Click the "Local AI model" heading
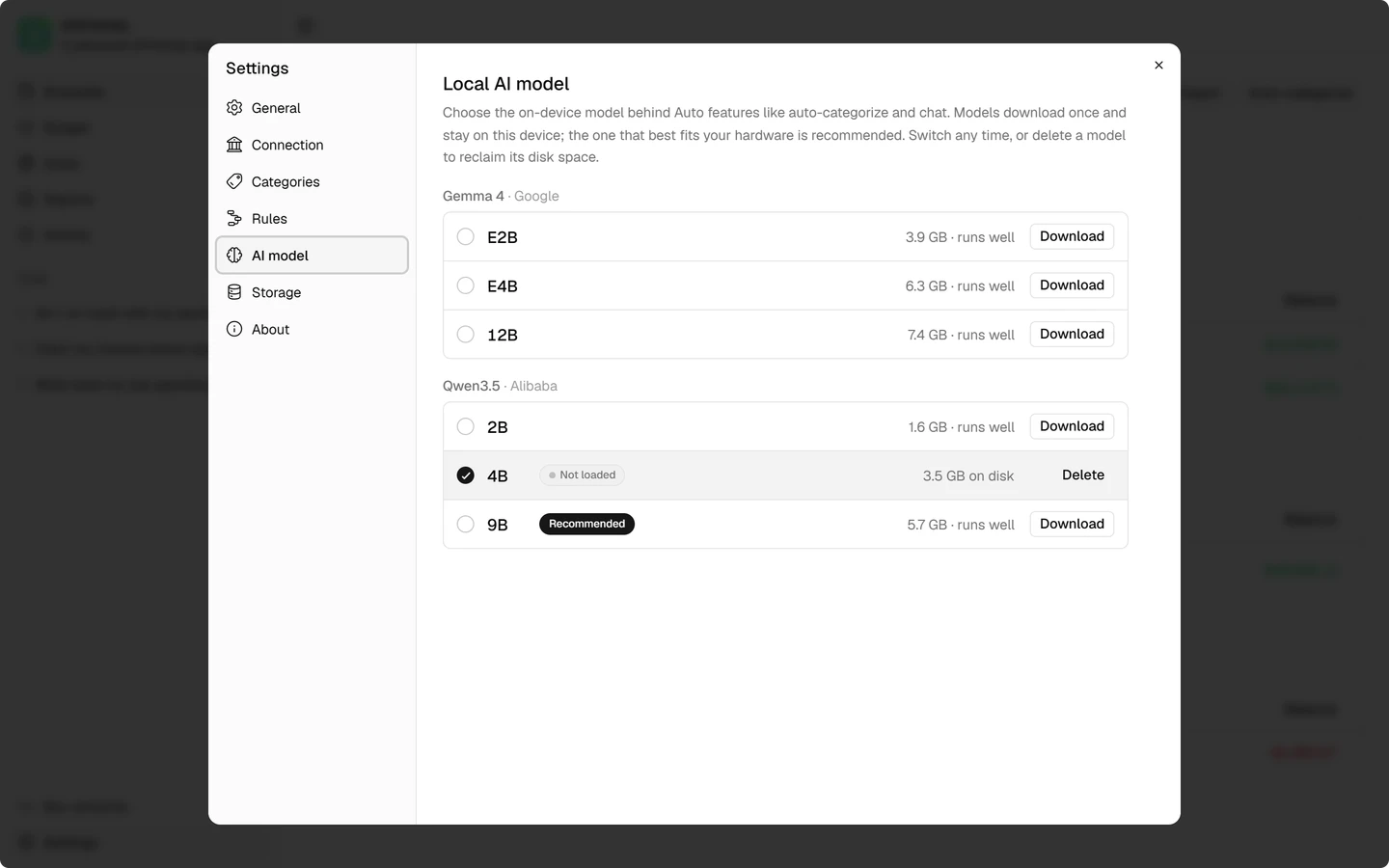 click(505, 84)
